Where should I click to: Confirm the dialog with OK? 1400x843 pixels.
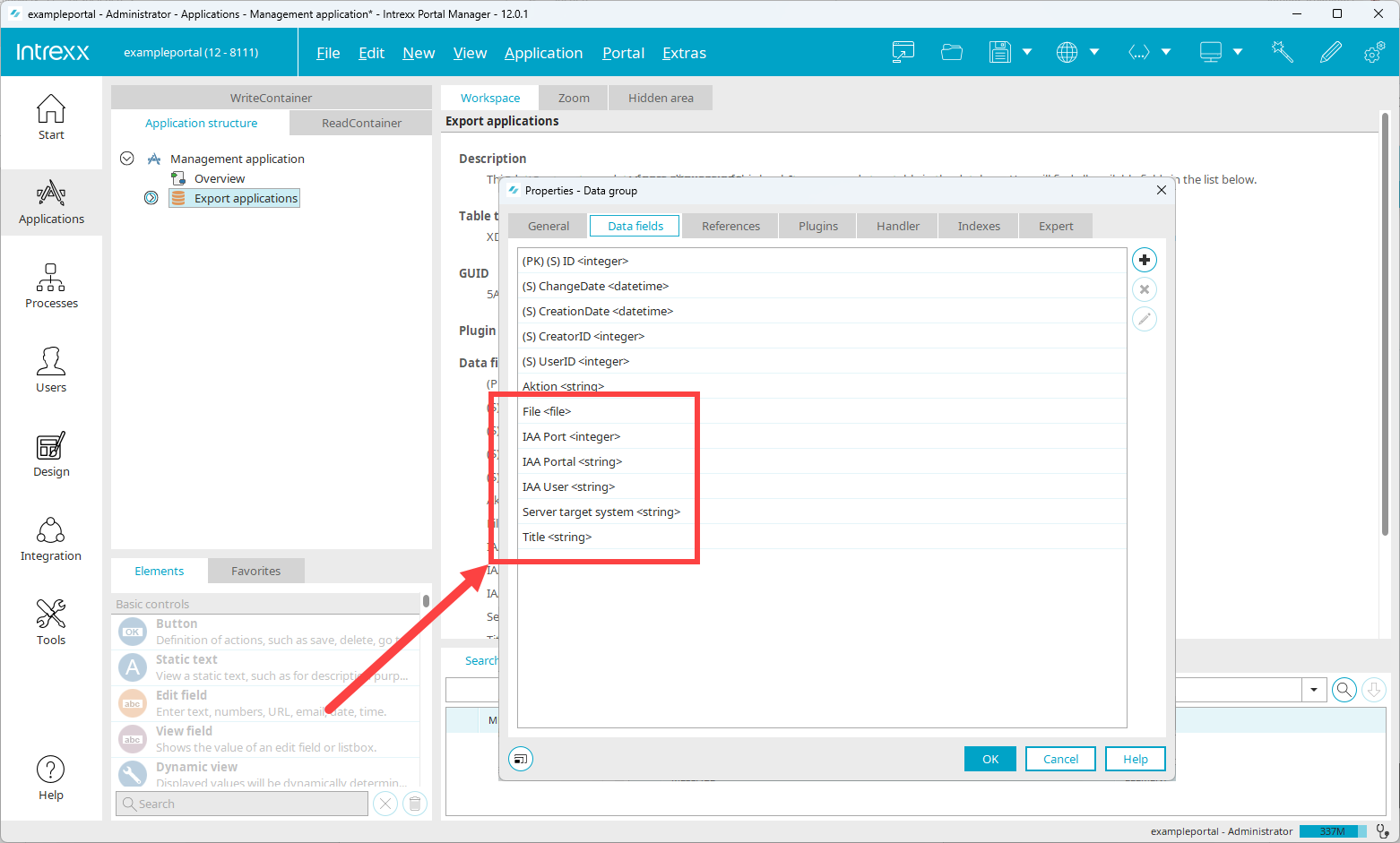[x=990, y=759]
